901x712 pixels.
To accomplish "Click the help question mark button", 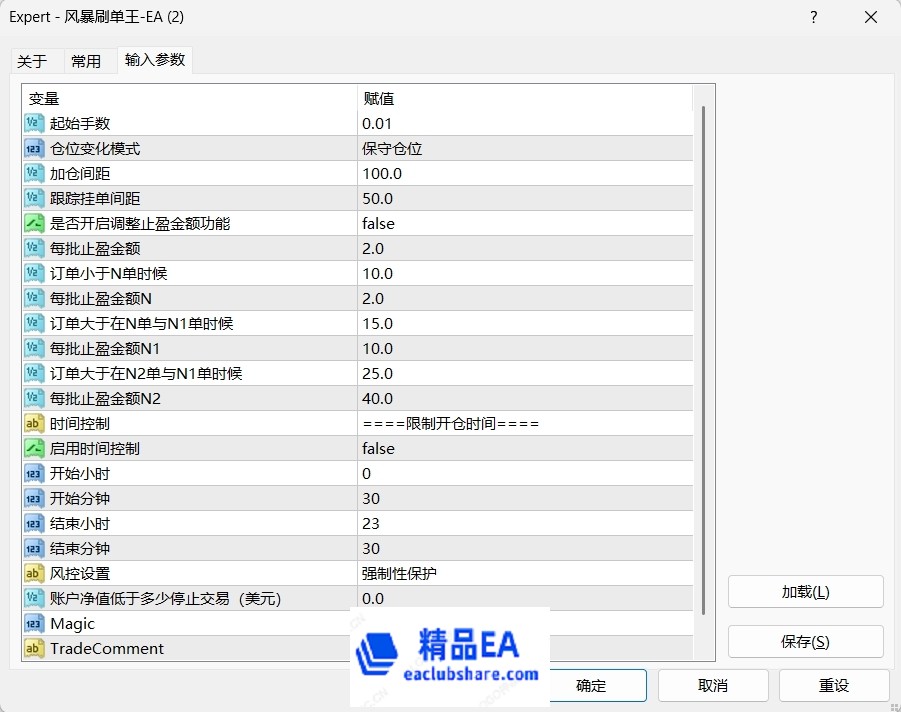I will point(814,17).
